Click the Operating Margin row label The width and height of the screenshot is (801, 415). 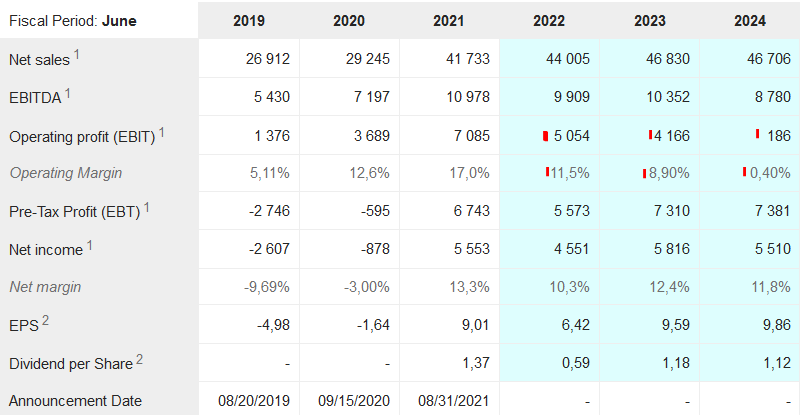point(65,173)
